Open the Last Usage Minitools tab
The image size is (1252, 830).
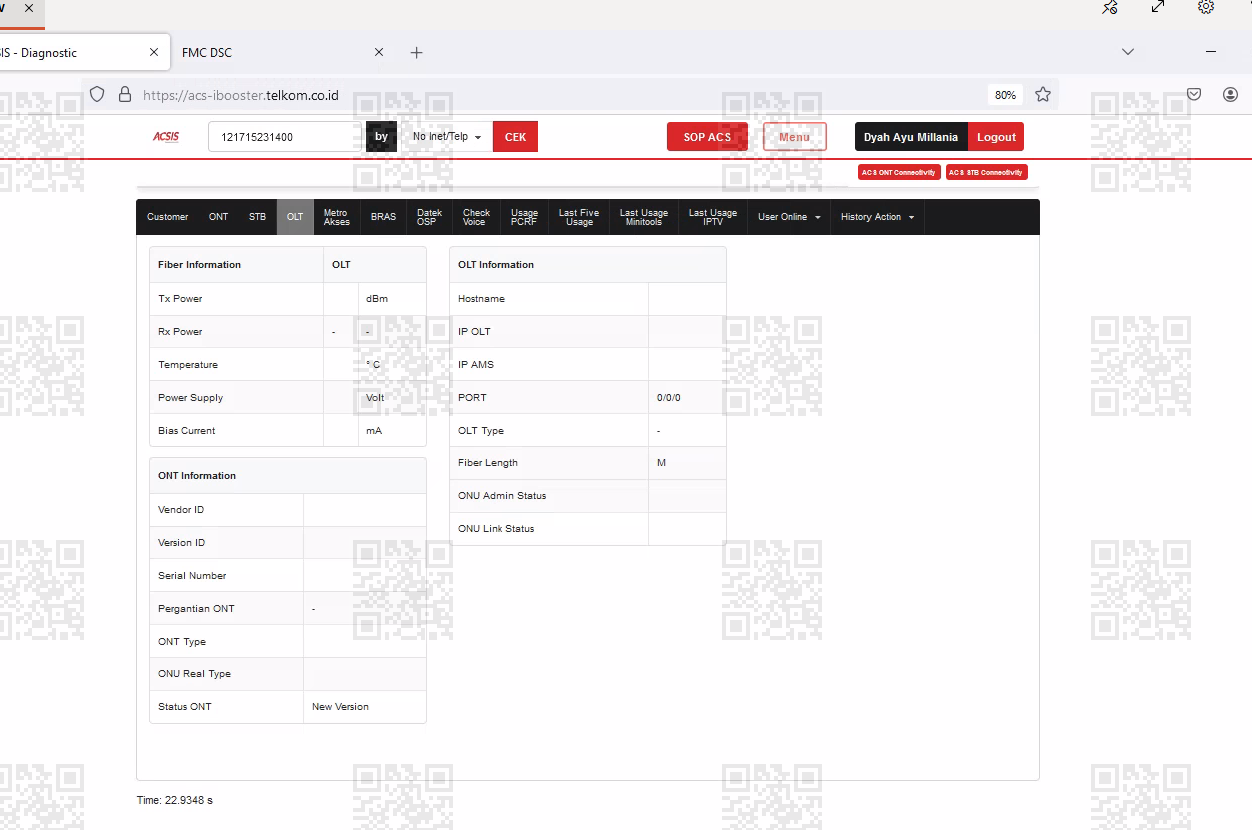click(x=644, y=217)
